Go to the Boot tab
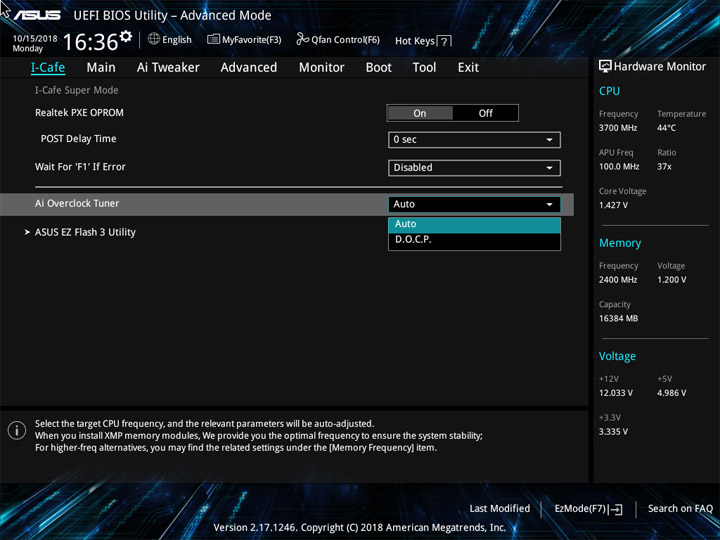Viewport: 720px width, 540px height. click(379, 68)
